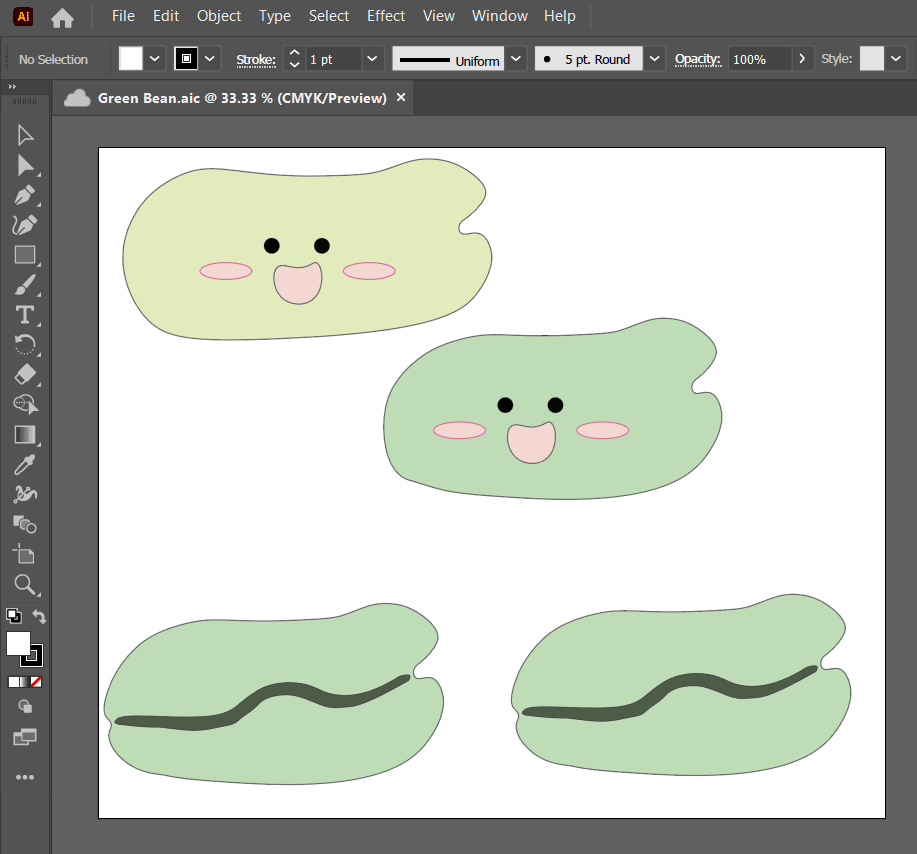Image resolution: width=917 pixels, height=854 pixels.
Task: Click the Uniform width profile preview
Action: (x=448, y=58)
